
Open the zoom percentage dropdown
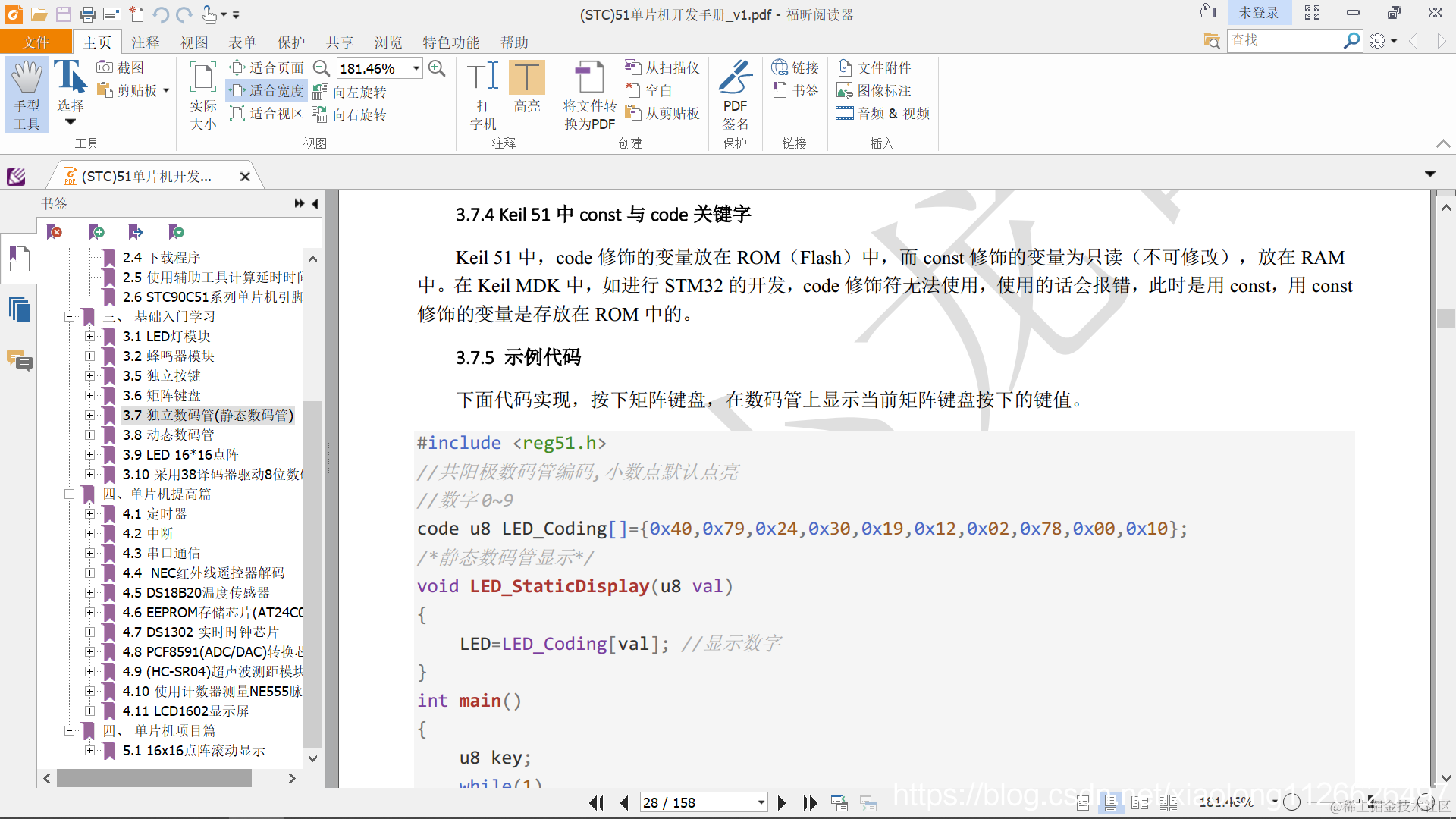pyautogui.click(x=416, y=68)
